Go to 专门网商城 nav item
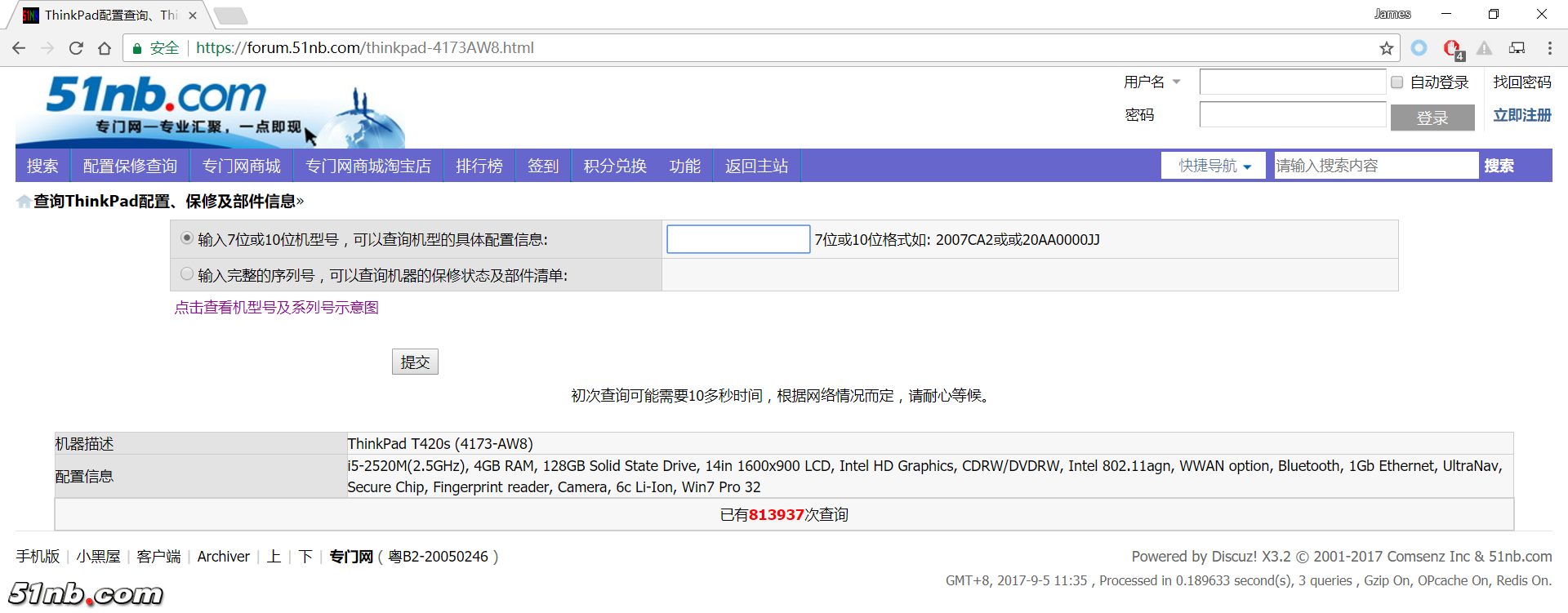Viewport: 1568px width, 613px height. pos(241,167)
